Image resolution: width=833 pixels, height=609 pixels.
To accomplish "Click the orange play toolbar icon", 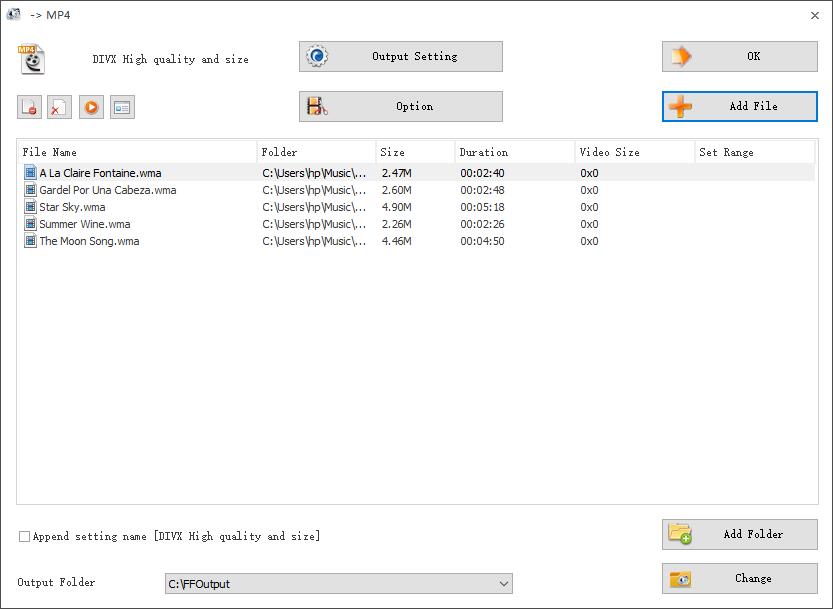I will coord(91,107).
